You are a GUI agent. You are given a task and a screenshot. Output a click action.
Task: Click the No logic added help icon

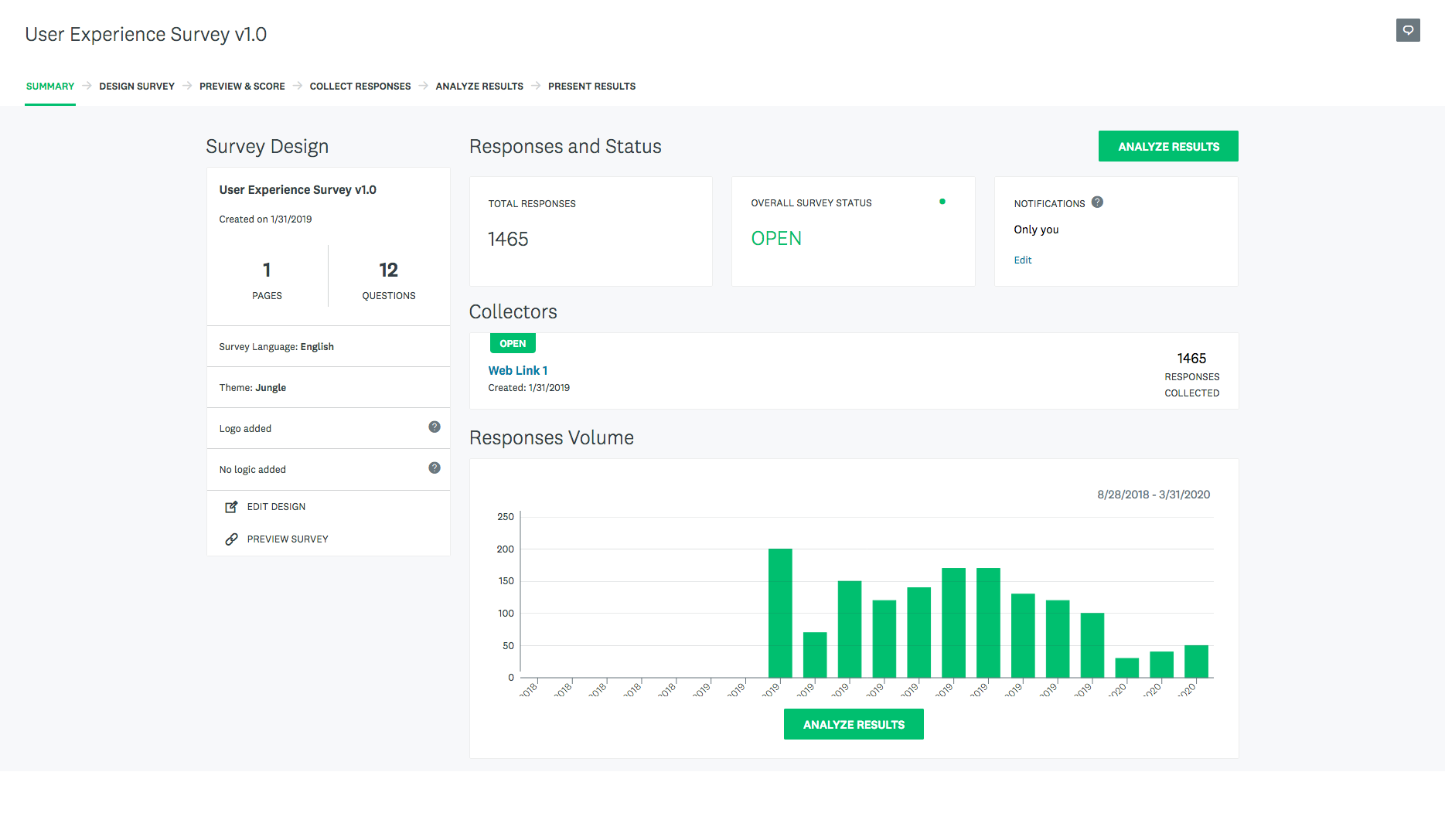(x=435, y=468)
